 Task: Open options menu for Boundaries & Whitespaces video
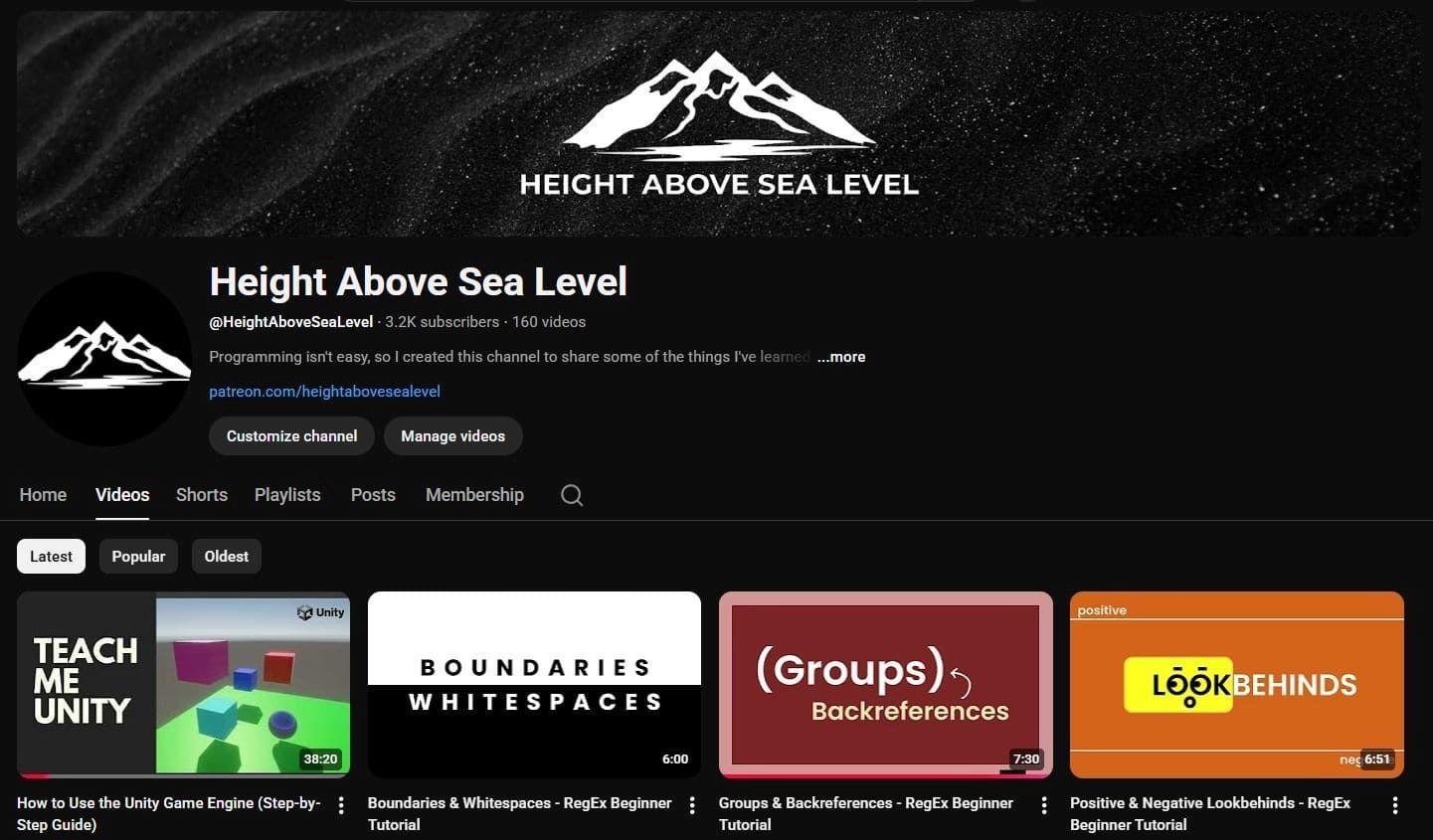692,805
